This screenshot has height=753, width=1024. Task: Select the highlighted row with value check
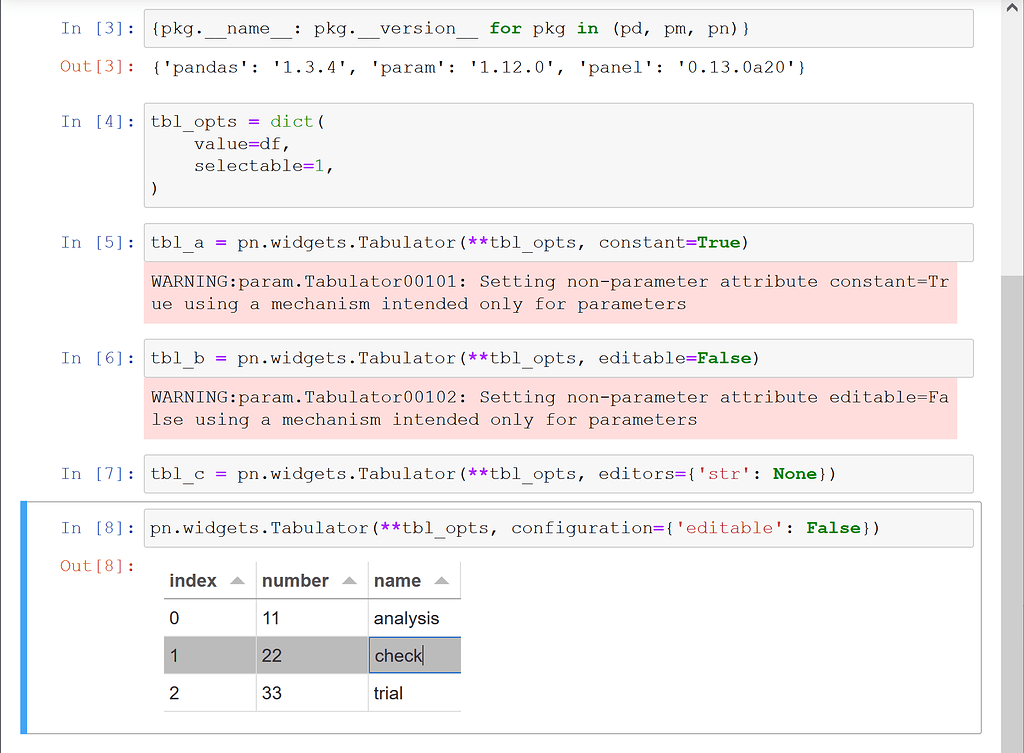point(280,655)
